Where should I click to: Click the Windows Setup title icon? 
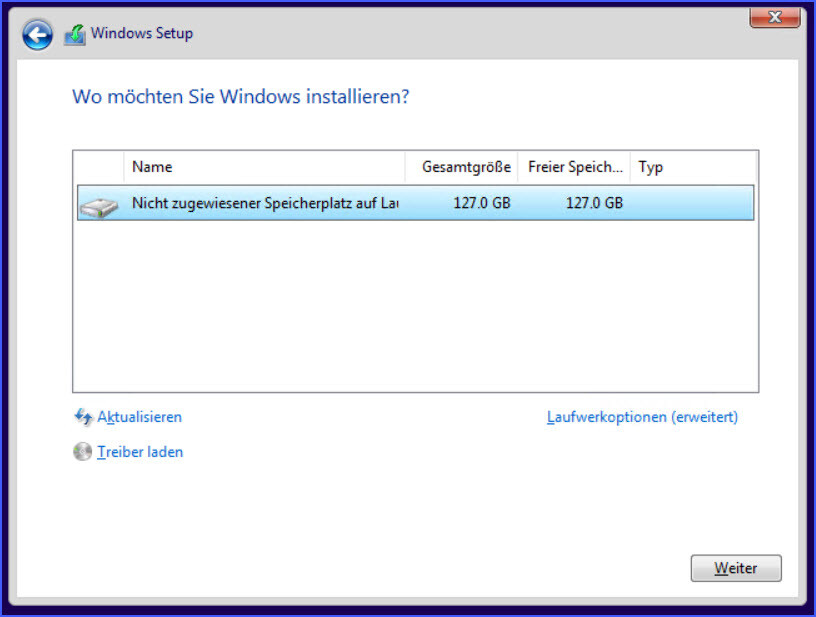75,35
